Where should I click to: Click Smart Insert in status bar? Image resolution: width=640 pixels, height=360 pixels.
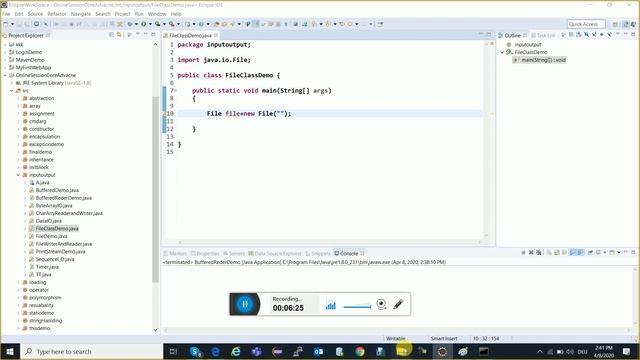444,338
